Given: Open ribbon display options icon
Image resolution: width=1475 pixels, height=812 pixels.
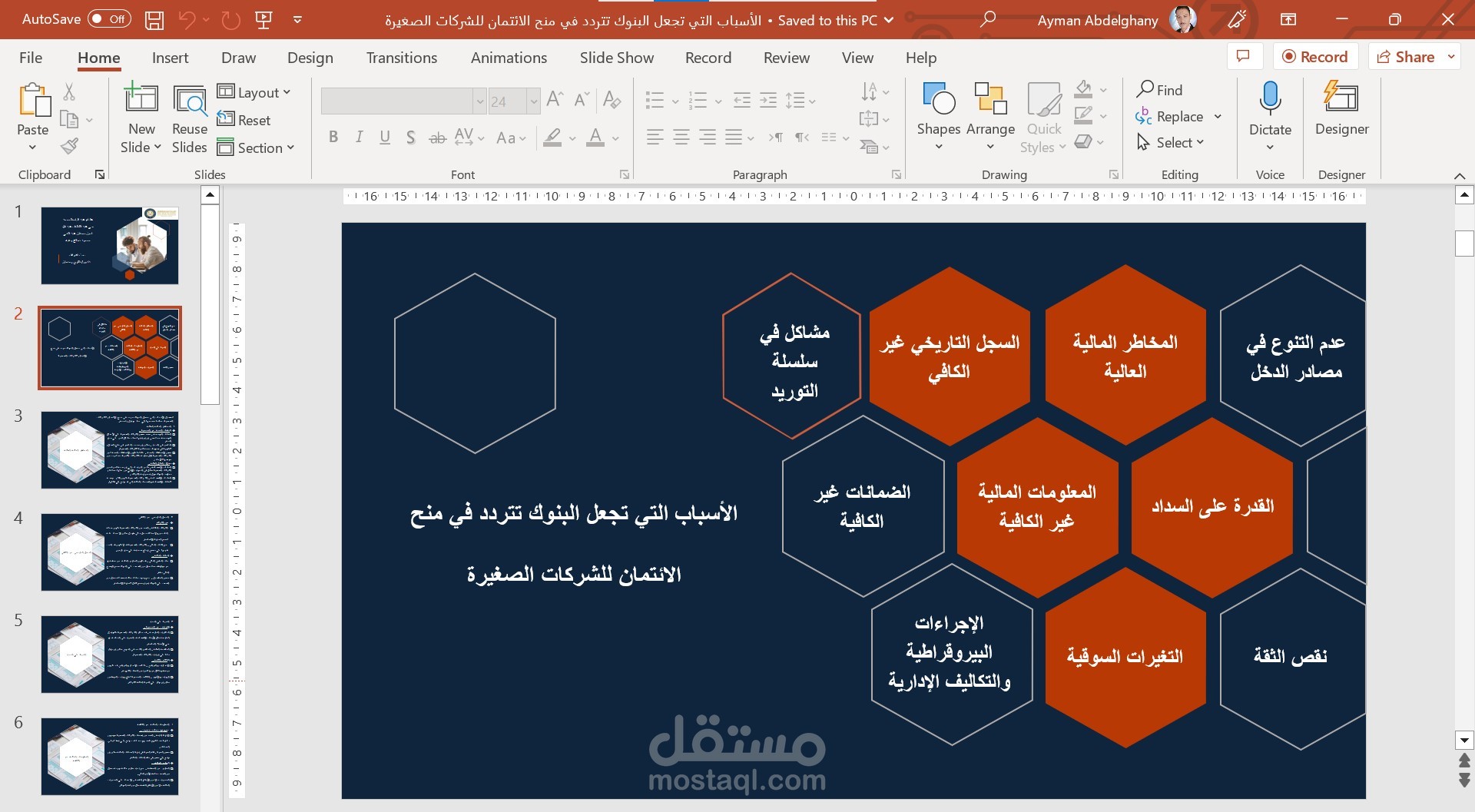Looking at the screenshot, I should click(1288, 19).
